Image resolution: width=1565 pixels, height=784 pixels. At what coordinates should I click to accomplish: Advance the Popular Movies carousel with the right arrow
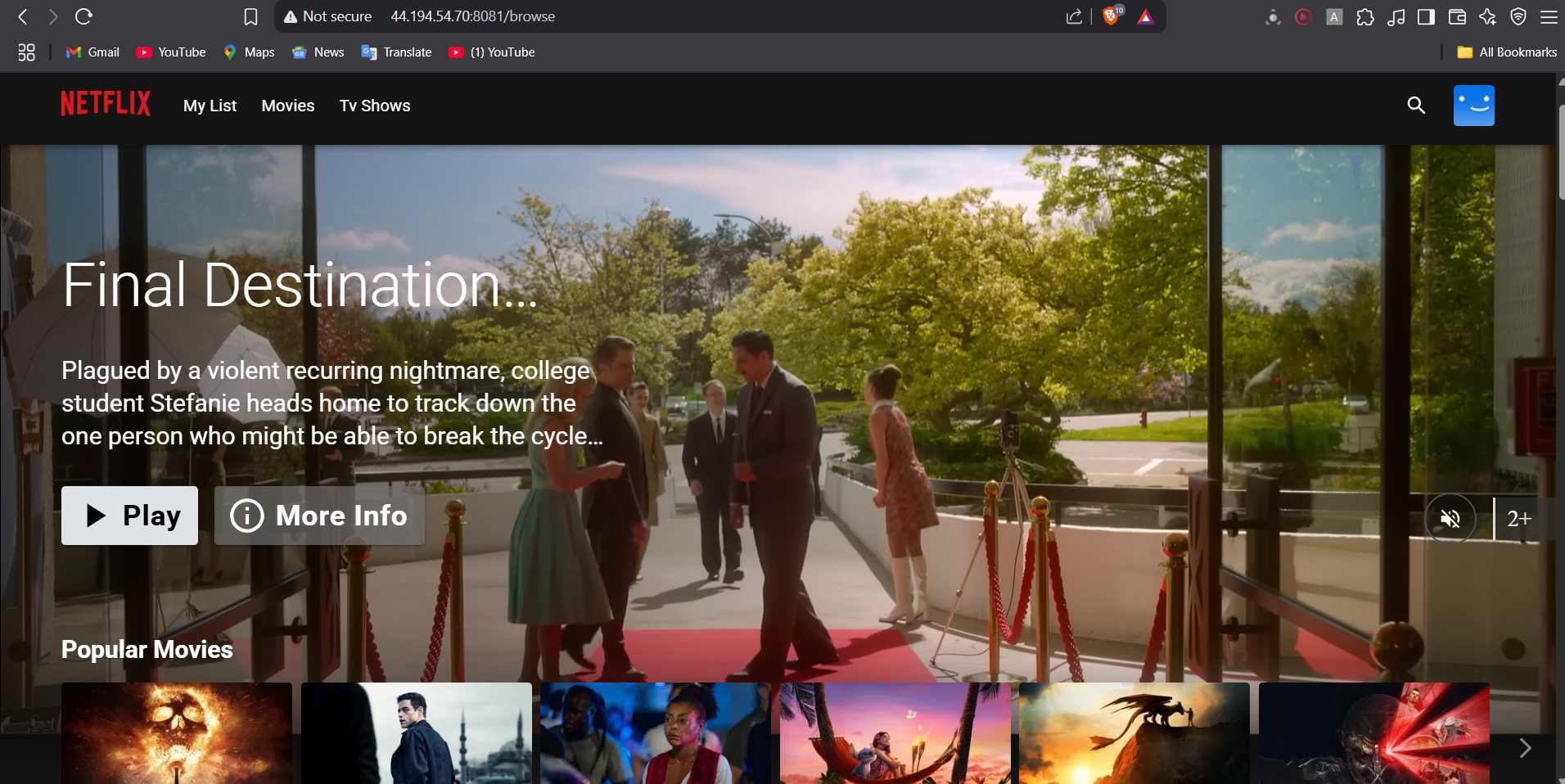pos(1523,747)
